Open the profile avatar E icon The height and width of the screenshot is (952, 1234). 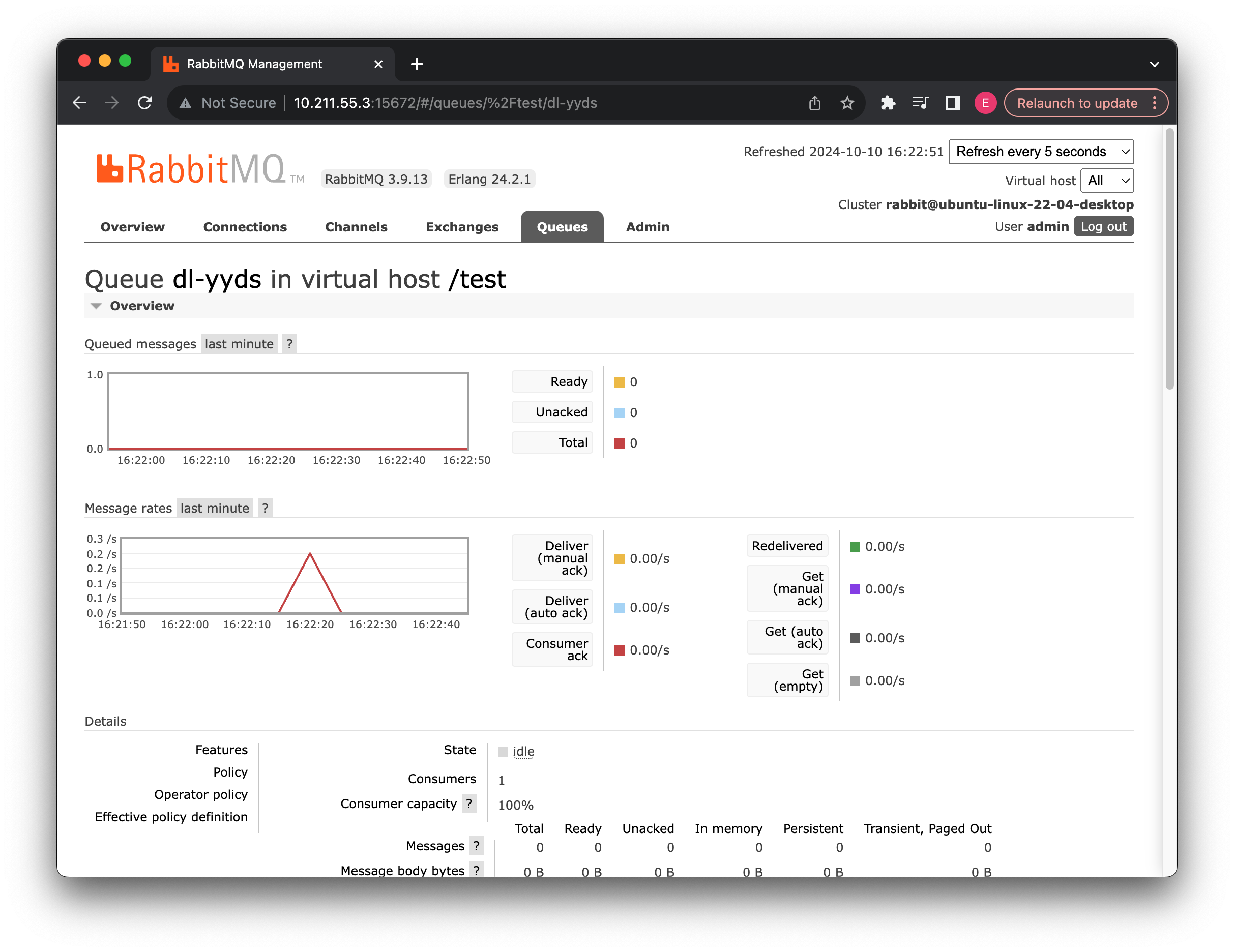[x=985, y=103]
